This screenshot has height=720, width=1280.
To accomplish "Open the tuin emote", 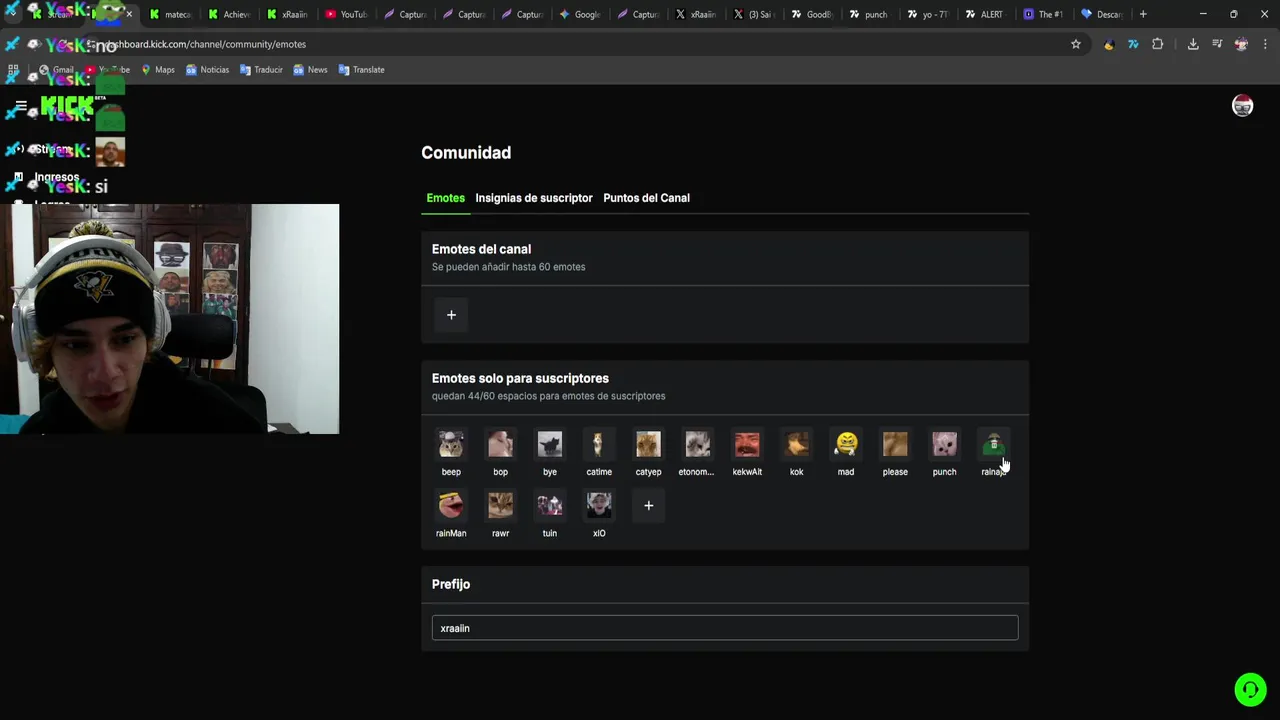I will 550,505.
